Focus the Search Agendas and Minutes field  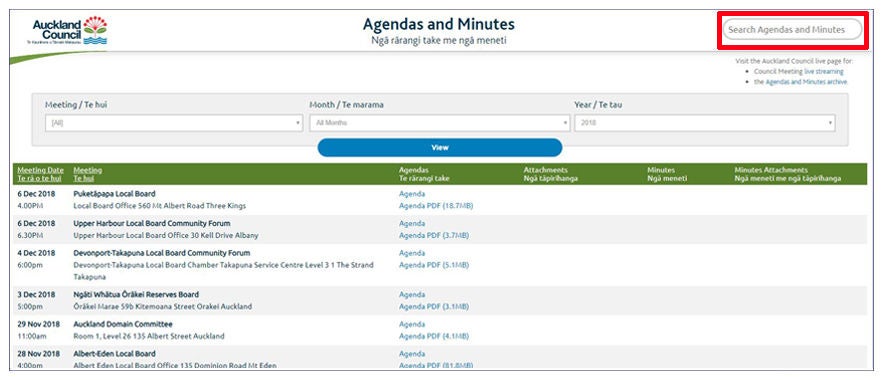792,29
